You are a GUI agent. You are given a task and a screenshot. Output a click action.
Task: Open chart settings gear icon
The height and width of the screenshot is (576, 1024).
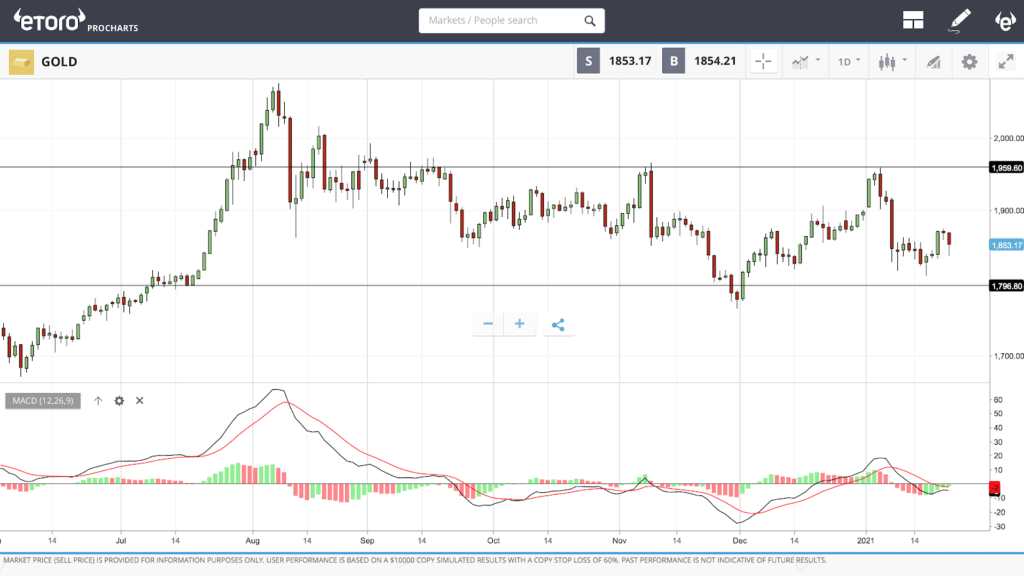tap(969, 62)
